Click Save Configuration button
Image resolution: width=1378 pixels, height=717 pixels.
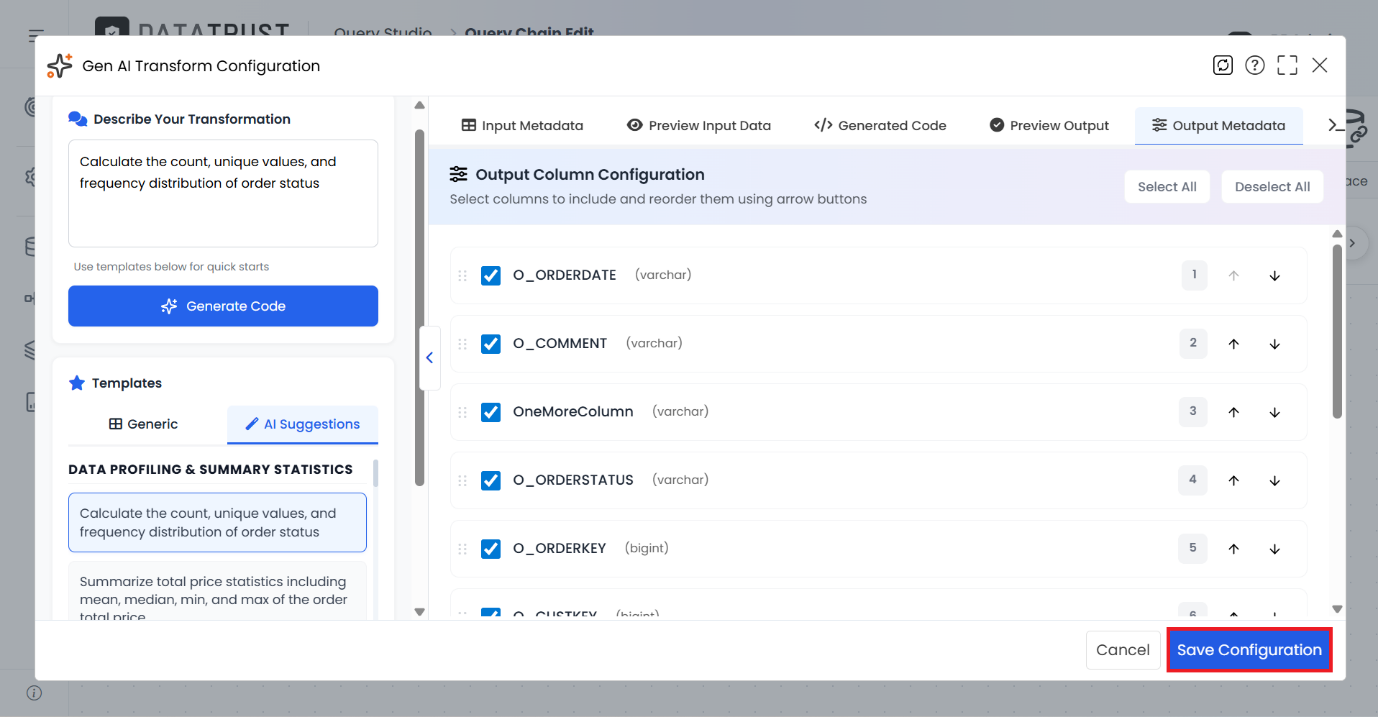tap(1249, 650)
